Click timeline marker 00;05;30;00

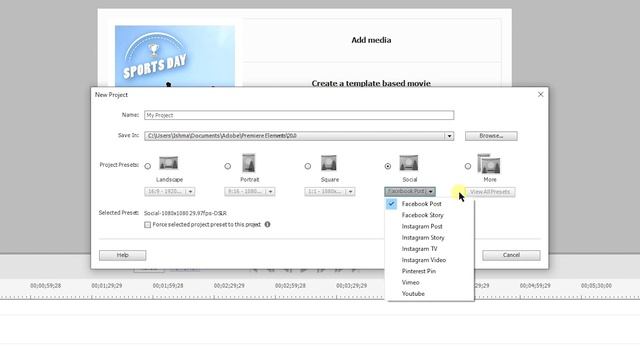[x=596, y=286]
